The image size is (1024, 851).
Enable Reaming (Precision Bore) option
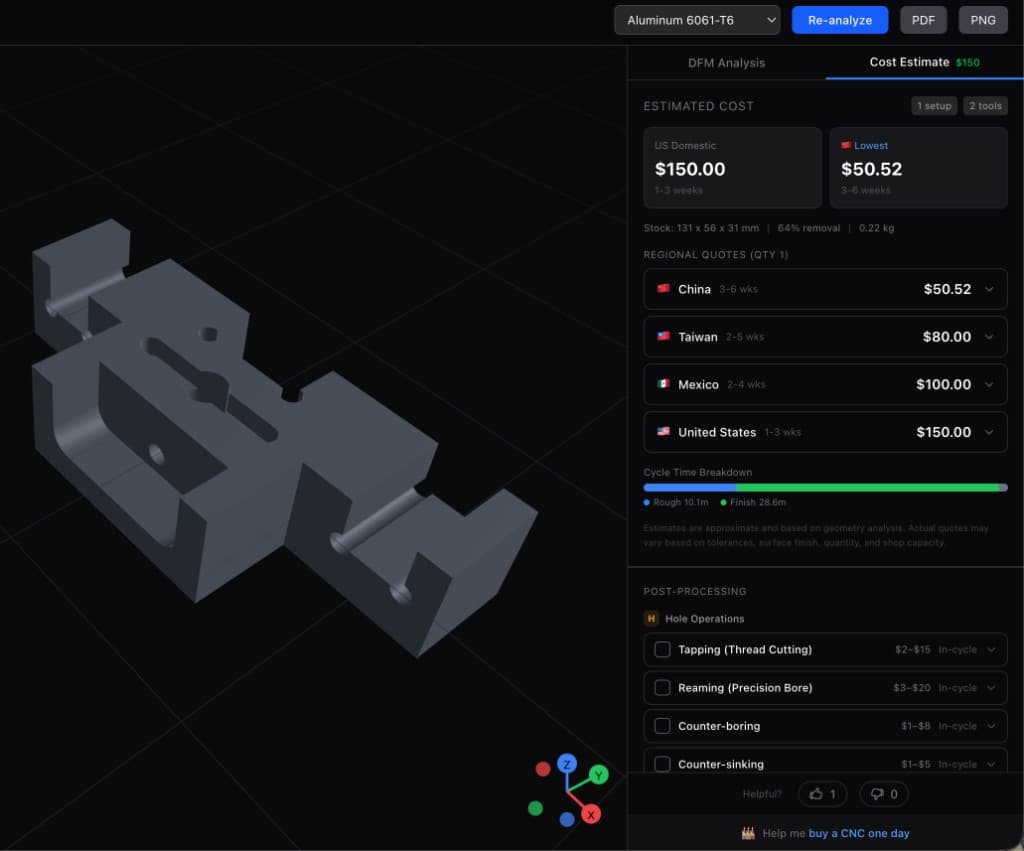(663, 687)
